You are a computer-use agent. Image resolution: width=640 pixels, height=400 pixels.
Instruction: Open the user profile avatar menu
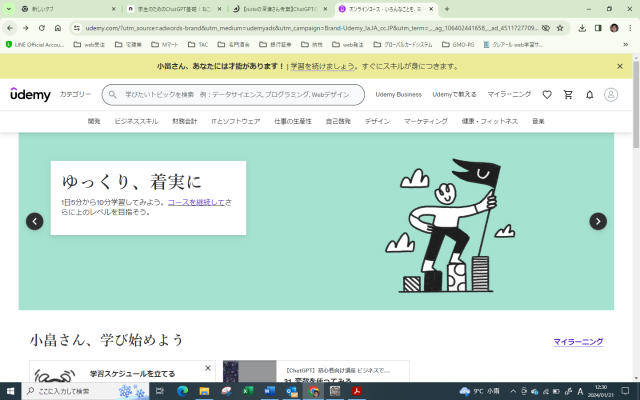611,95
